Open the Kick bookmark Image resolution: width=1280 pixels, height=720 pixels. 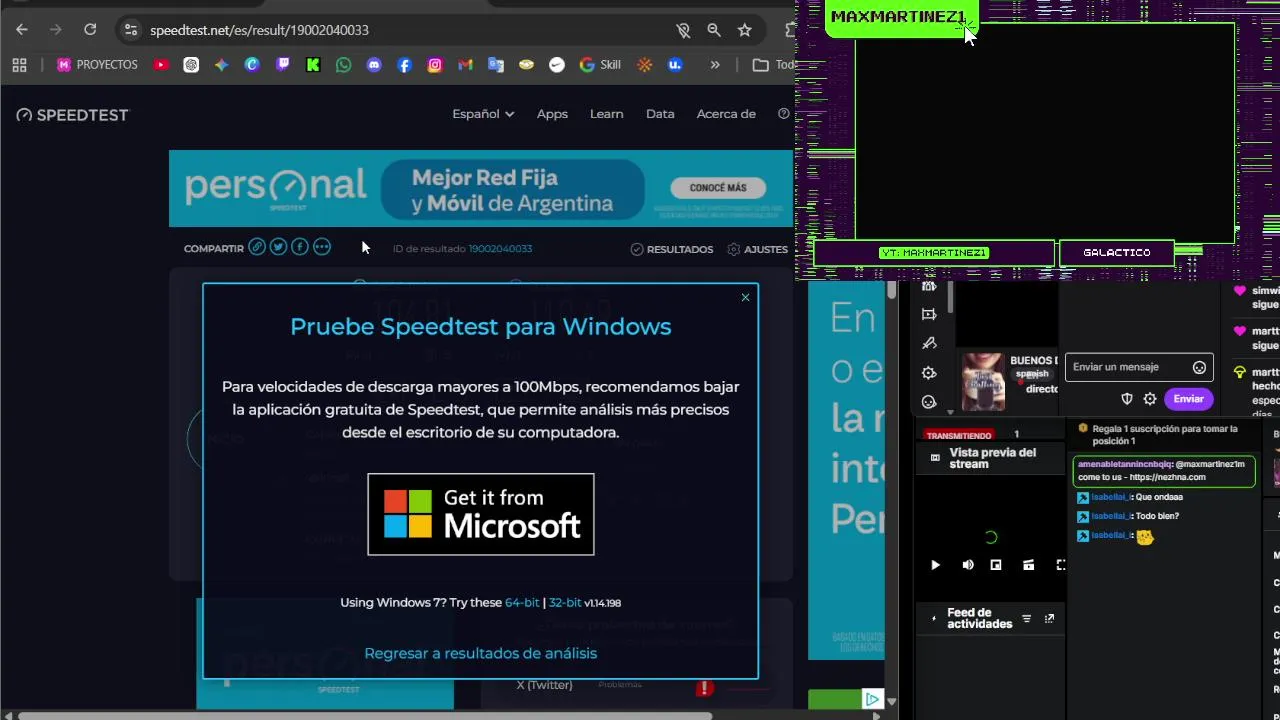coord(313,65)
